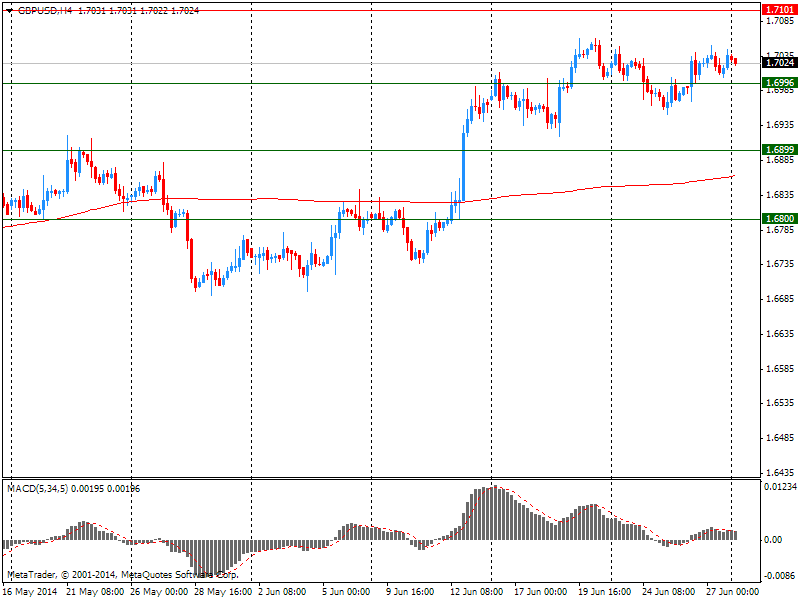Click the 1.6785 value on price axis
This screenshot has height=600, width=800.
coord(781,230)
